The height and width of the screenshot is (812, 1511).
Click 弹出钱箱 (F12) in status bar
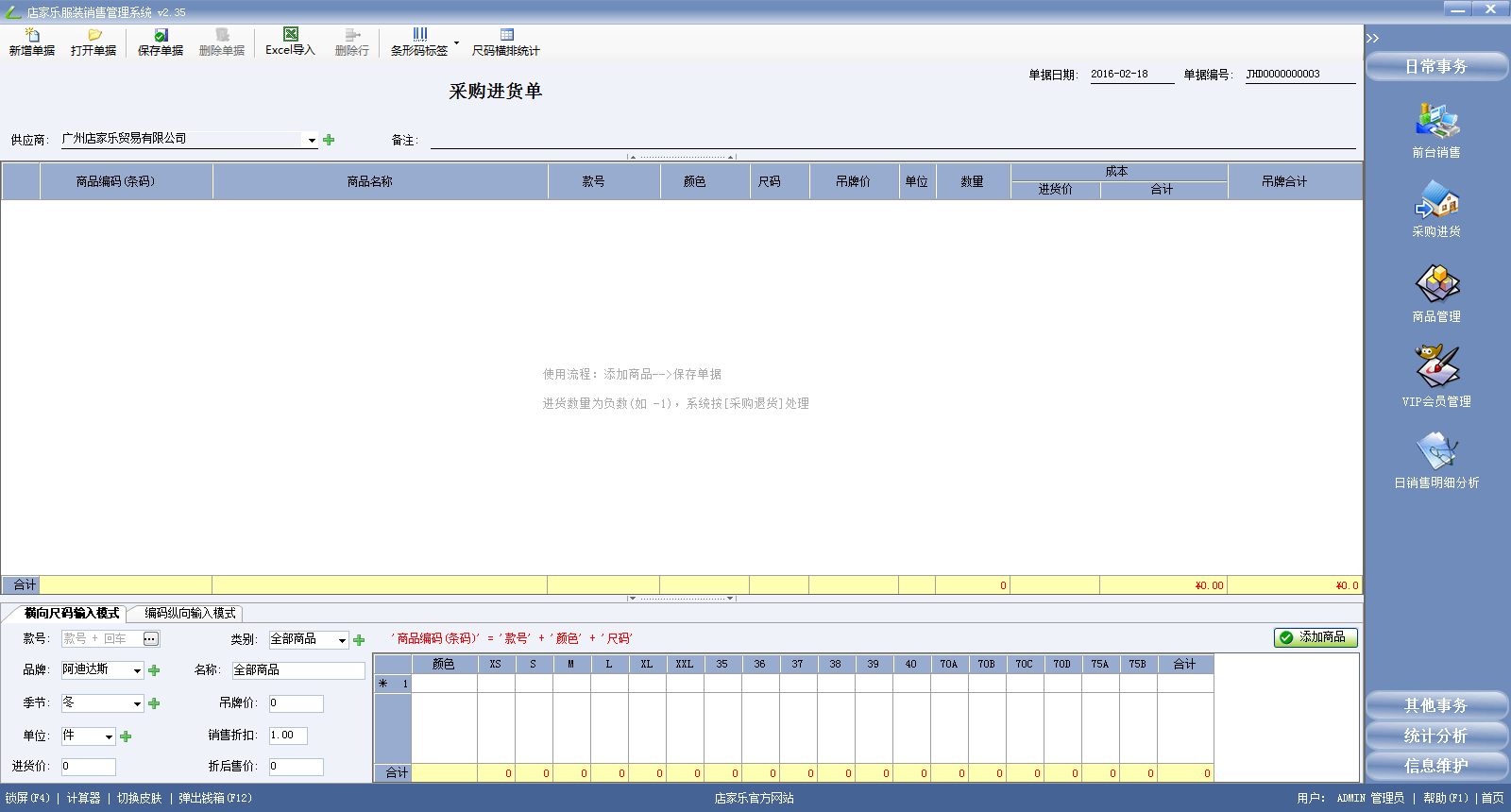(215, 798)
